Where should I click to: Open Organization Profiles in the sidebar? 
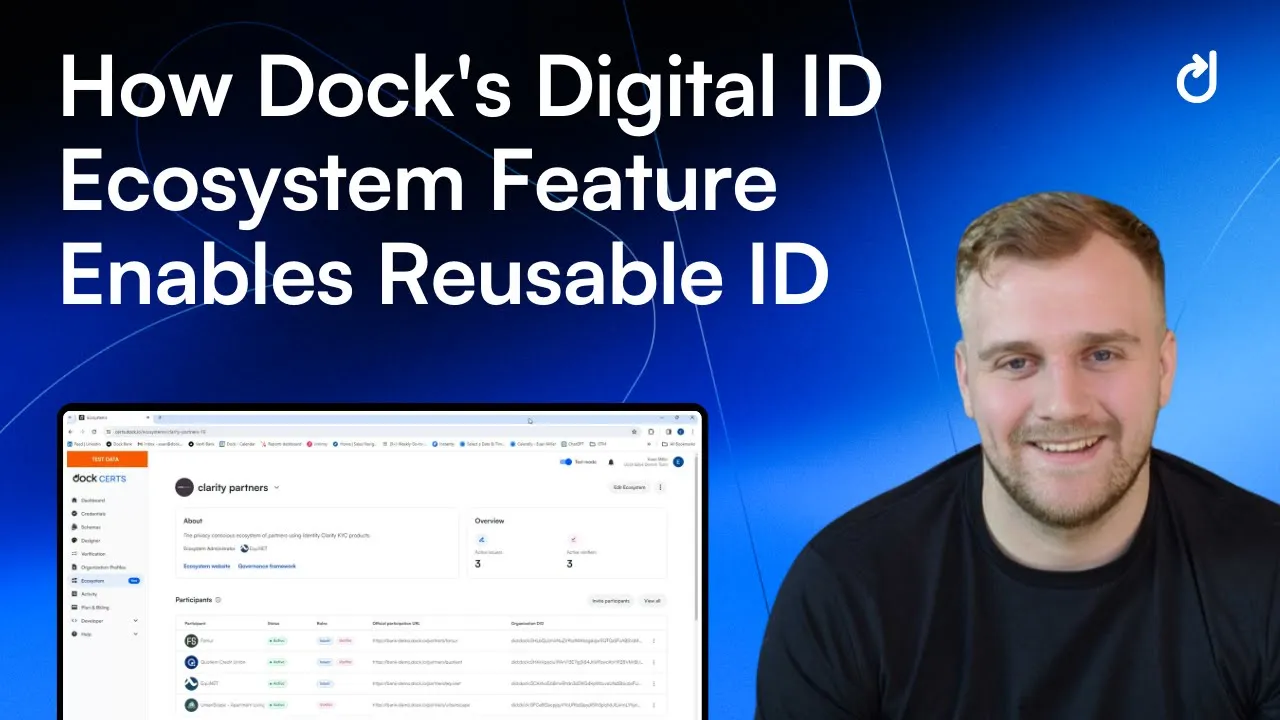point(103,567)
